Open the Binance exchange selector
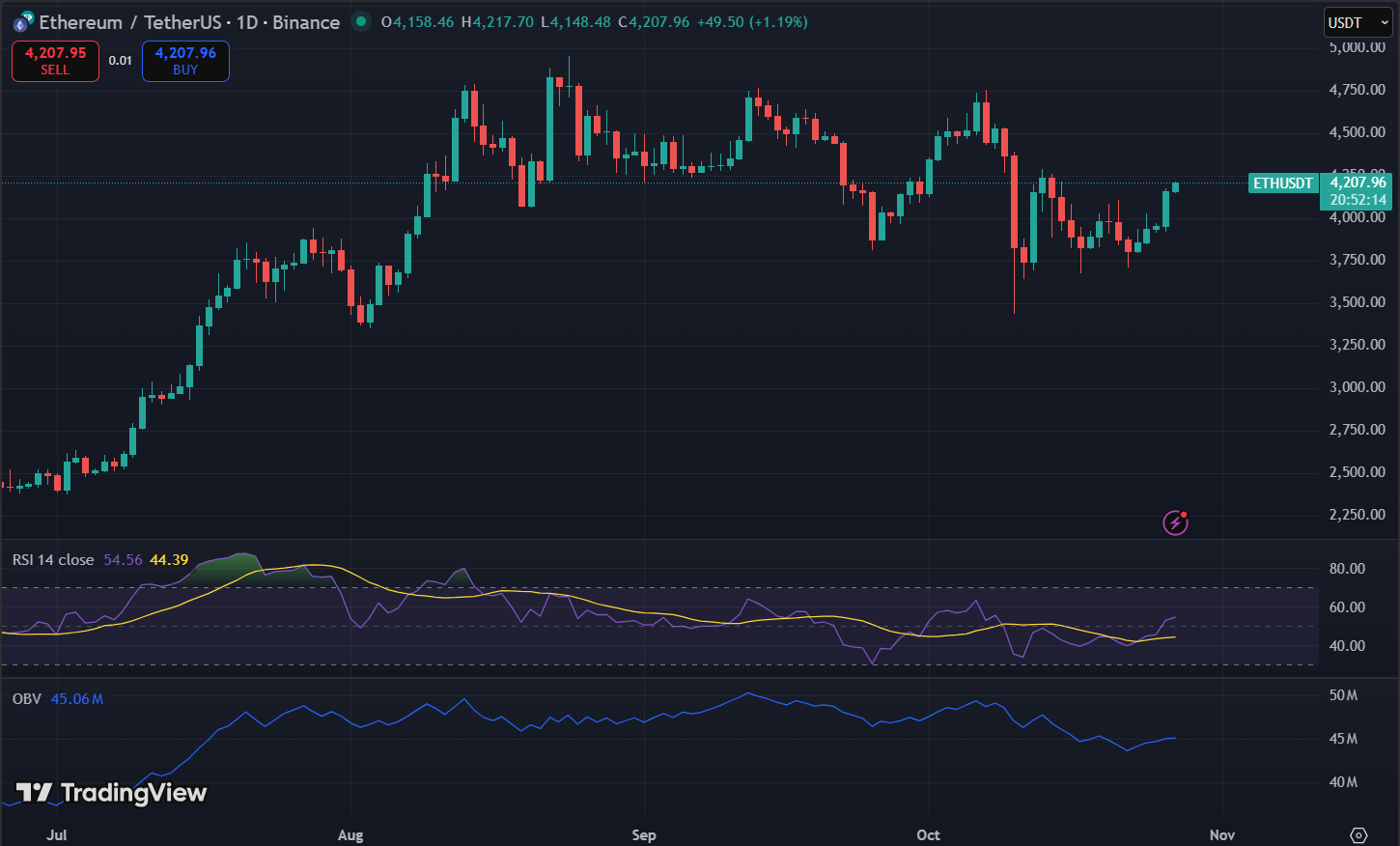 (306, 21)
